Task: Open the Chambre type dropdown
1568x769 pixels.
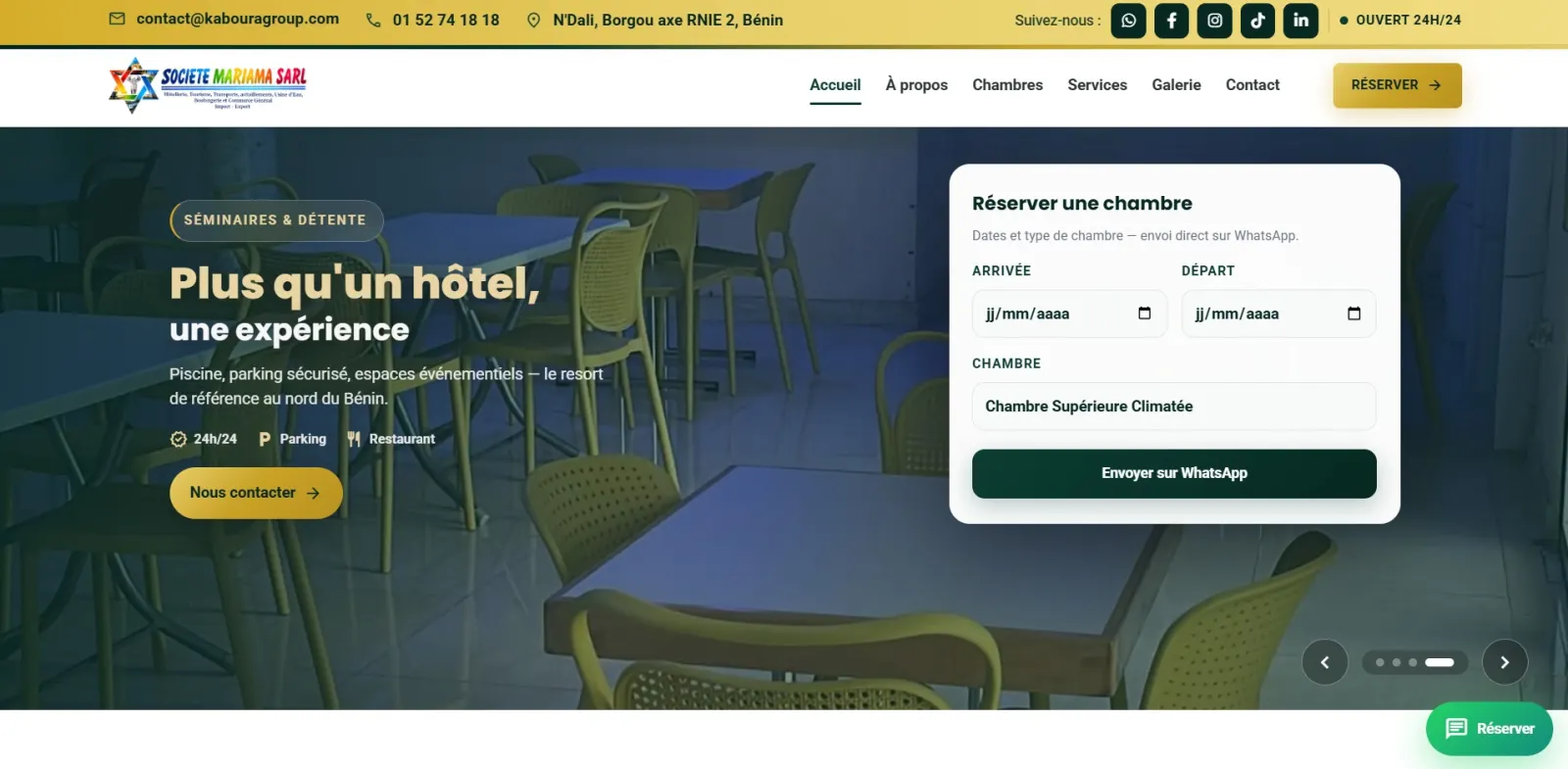Action: point(1174,407)
